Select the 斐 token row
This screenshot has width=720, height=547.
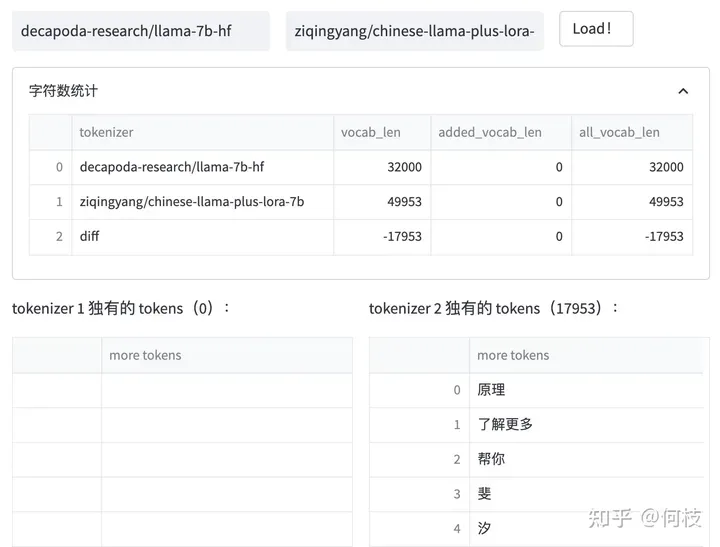536,494
